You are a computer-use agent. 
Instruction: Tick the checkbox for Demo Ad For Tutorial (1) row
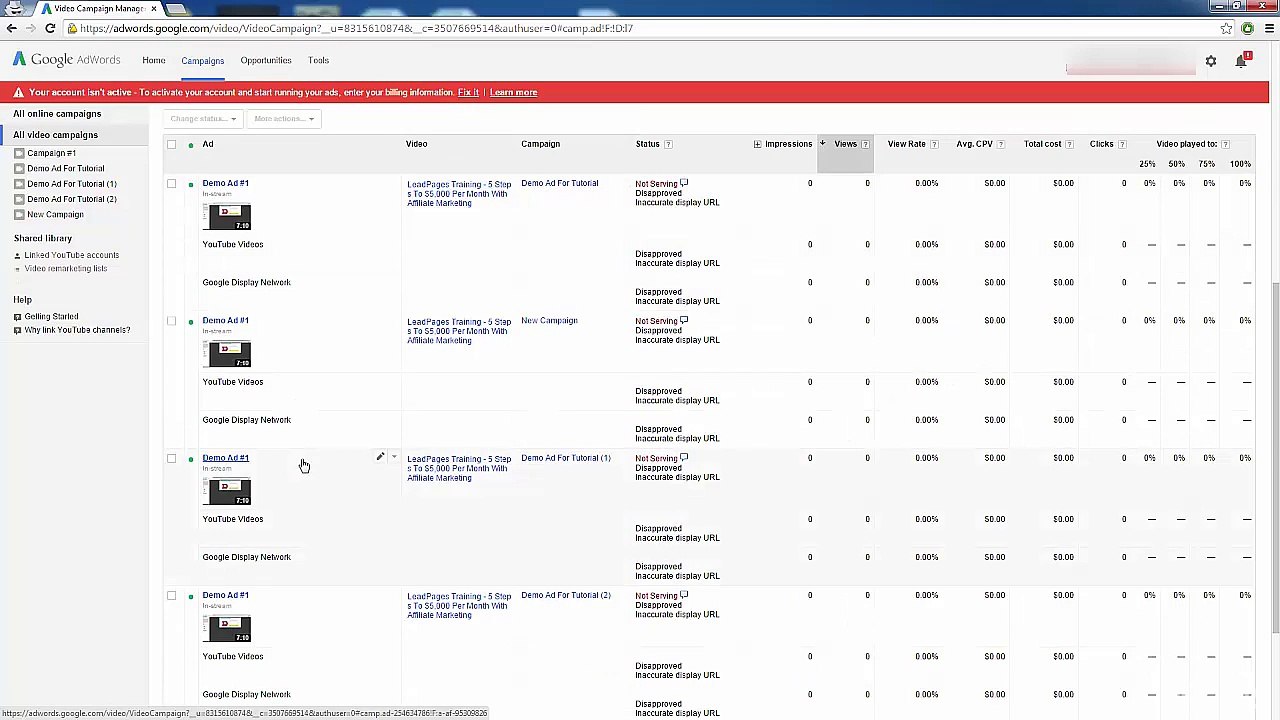pyautogui.click(x=171, y=458)
